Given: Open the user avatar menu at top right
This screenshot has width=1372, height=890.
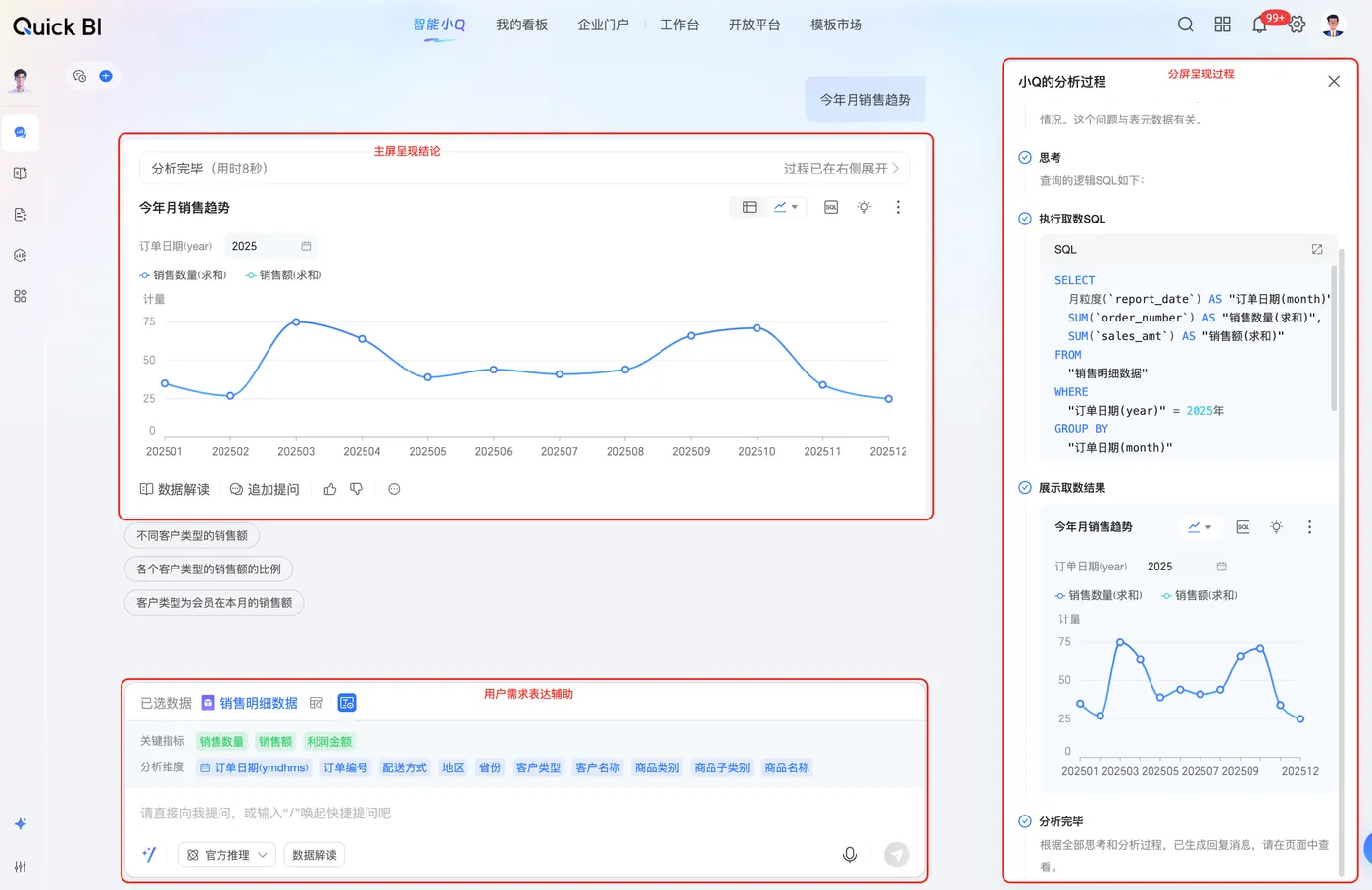Looking at the screenshot, I should [1333, 25].
